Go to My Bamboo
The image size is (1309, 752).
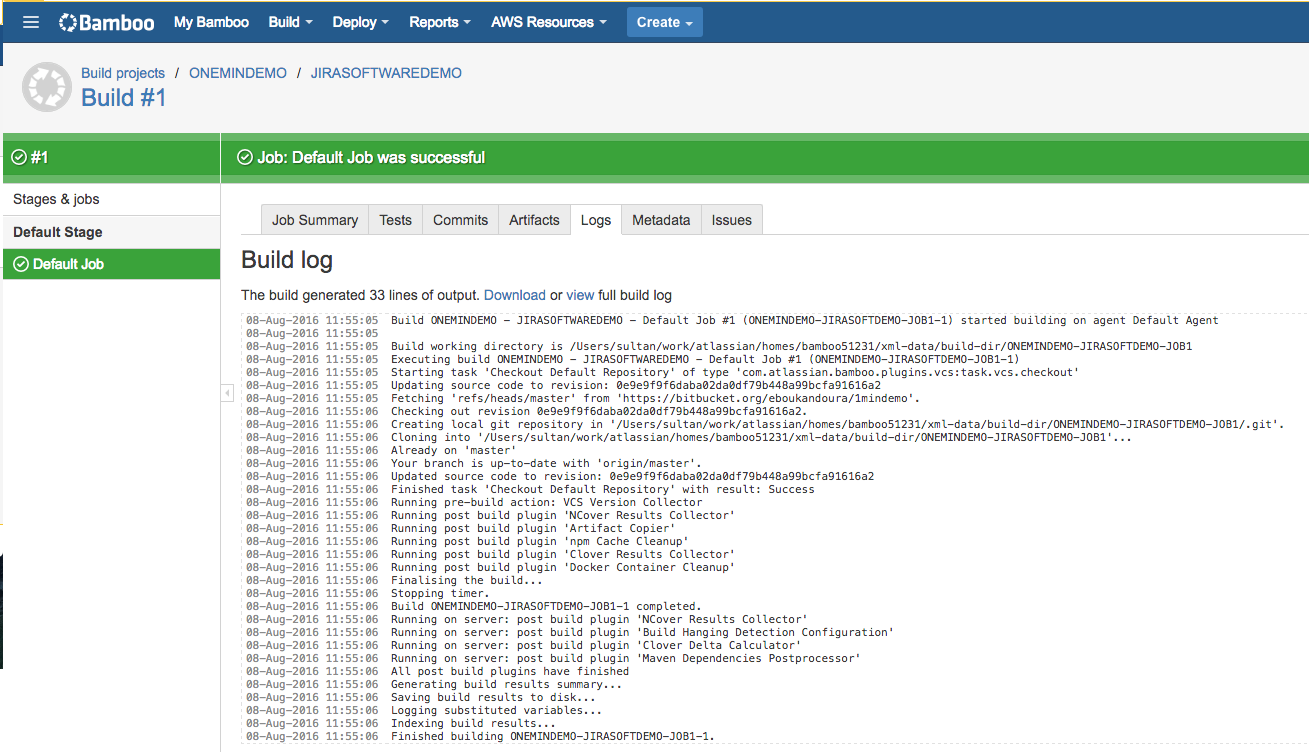click(x=211, y=22)
